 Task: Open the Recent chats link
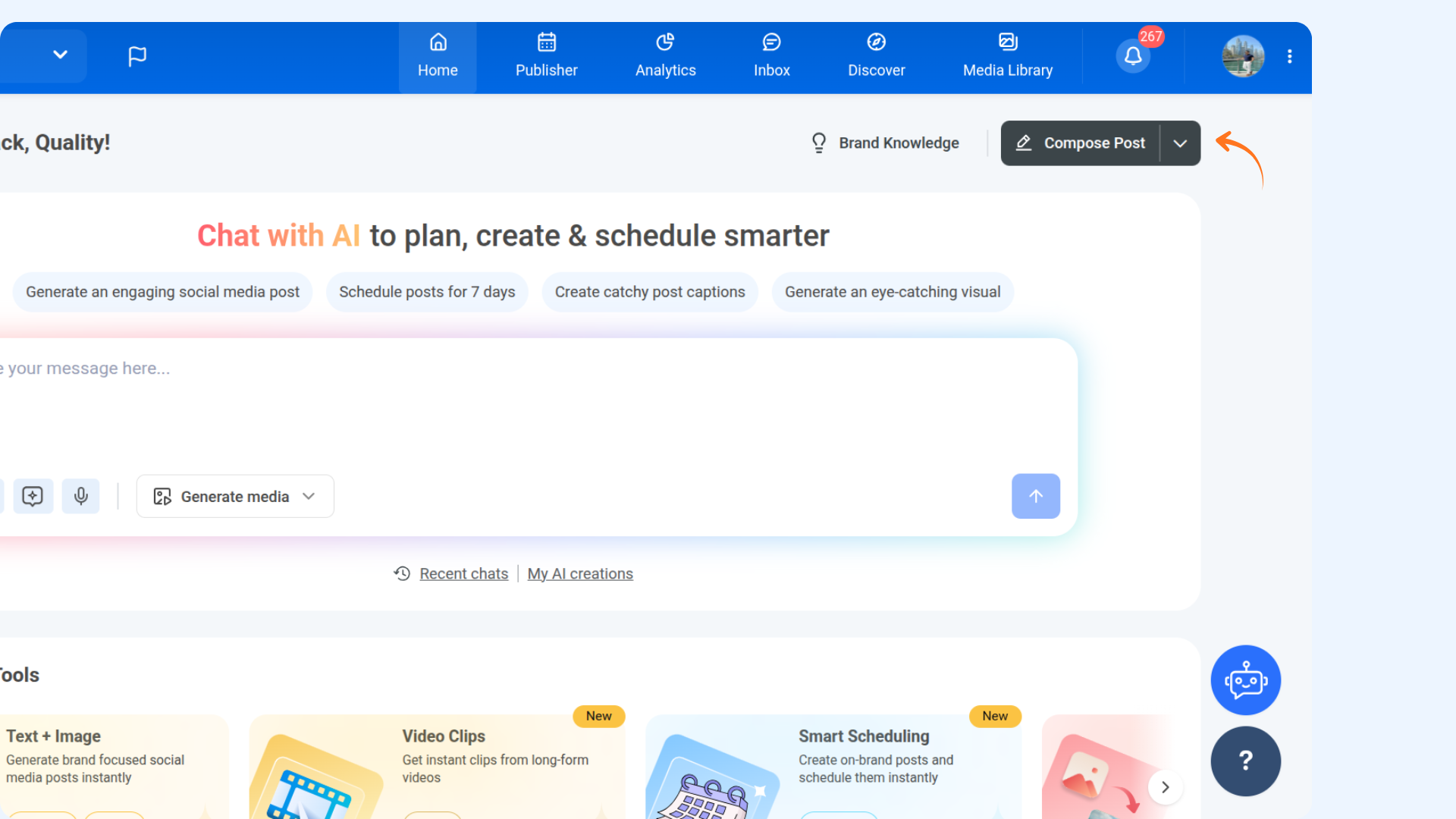pos(463,574)
